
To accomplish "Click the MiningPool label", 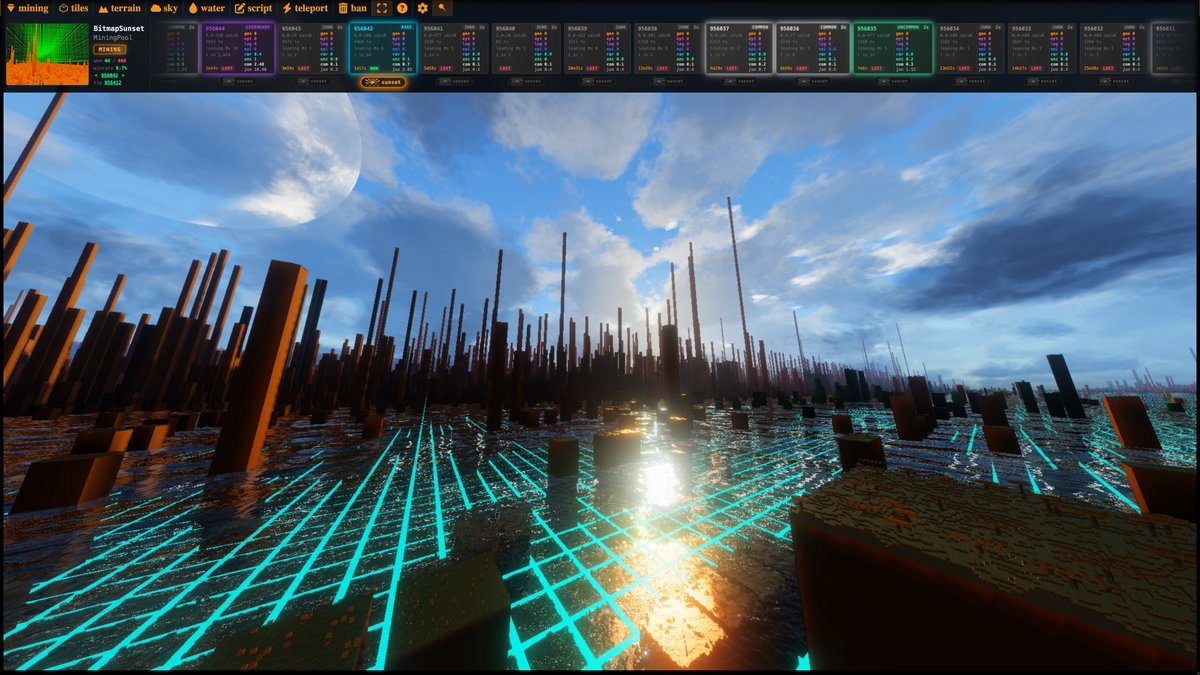I will pyautogui.click(x=112, y=37).
